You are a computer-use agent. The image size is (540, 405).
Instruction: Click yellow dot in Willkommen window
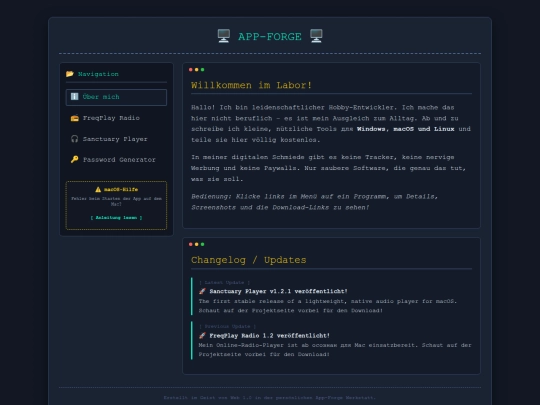pos(197,70)
